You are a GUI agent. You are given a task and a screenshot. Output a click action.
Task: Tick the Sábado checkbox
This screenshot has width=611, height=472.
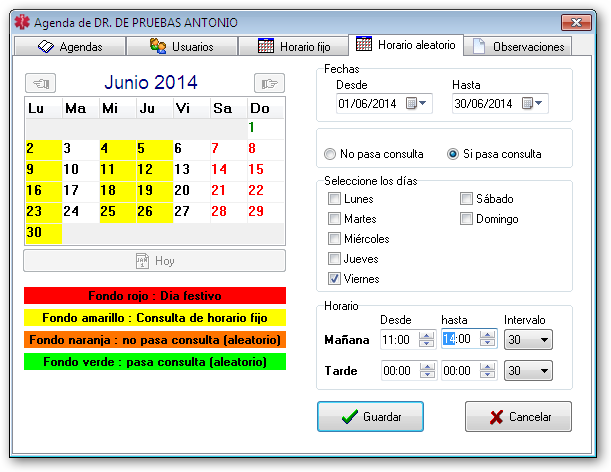click(467, 199)
